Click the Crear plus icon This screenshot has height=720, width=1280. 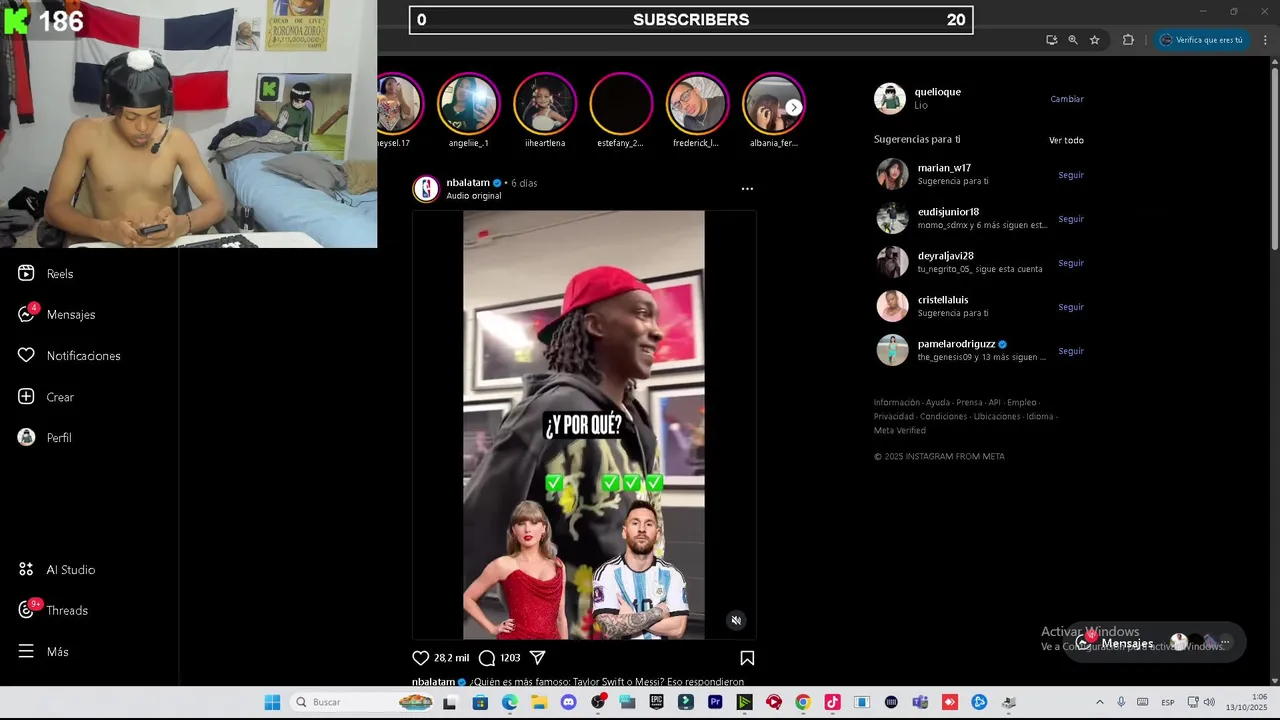26,397
